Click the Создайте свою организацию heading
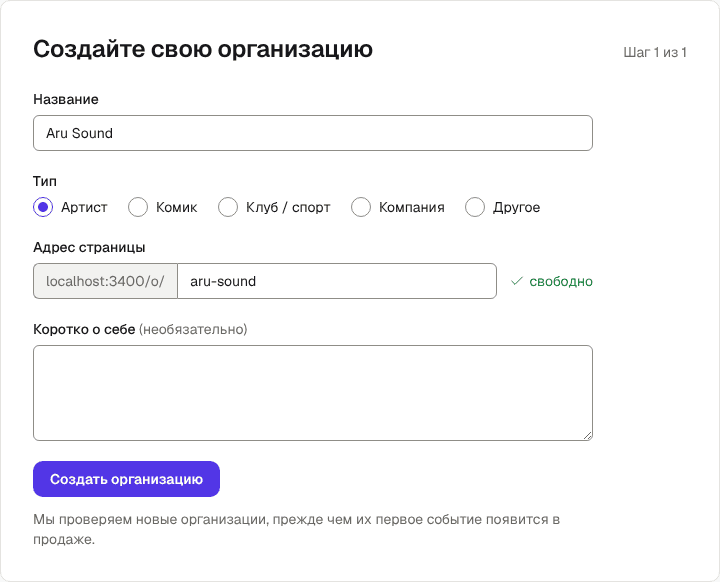The width and height of the screenshot is (720, 582). click(203, 49)
